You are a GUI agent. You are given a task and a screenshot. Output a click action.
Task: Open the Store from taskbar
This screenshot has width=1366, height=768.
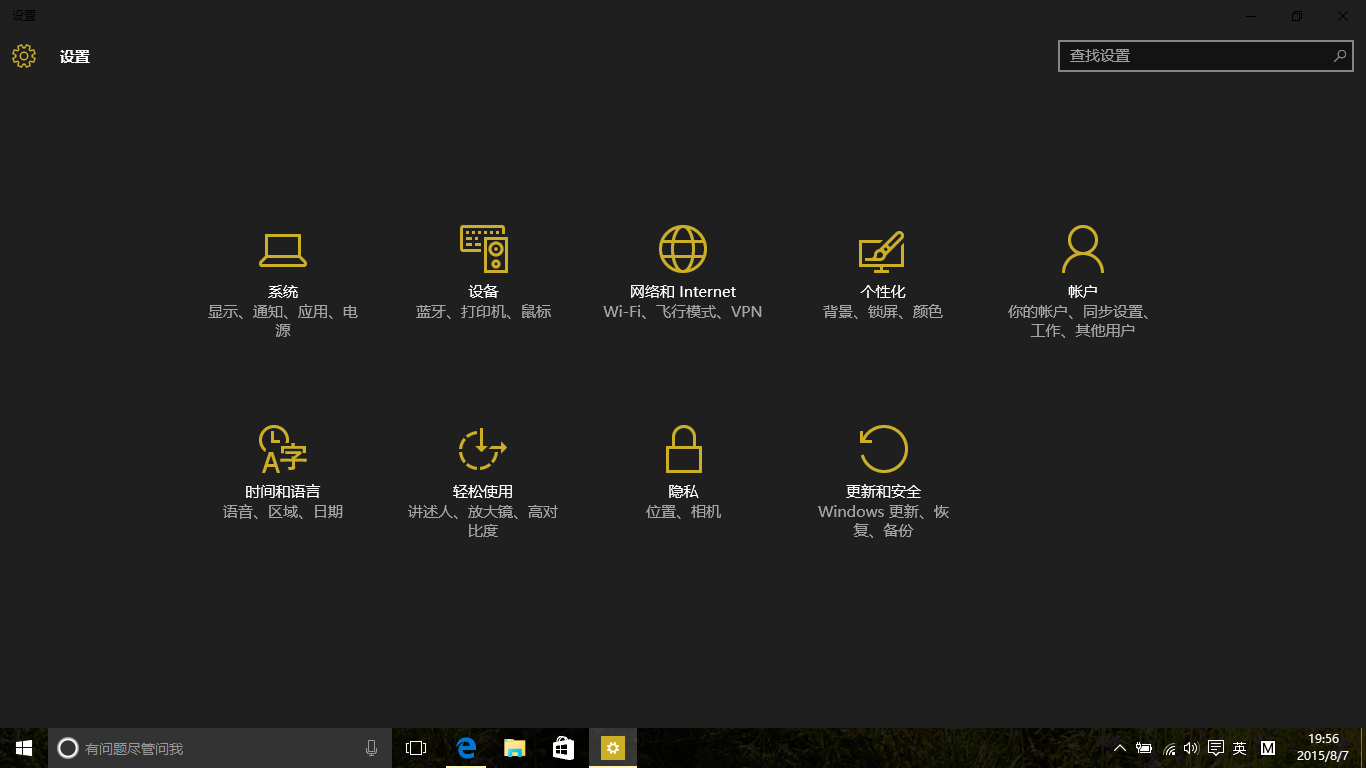(x=563, y=748)
